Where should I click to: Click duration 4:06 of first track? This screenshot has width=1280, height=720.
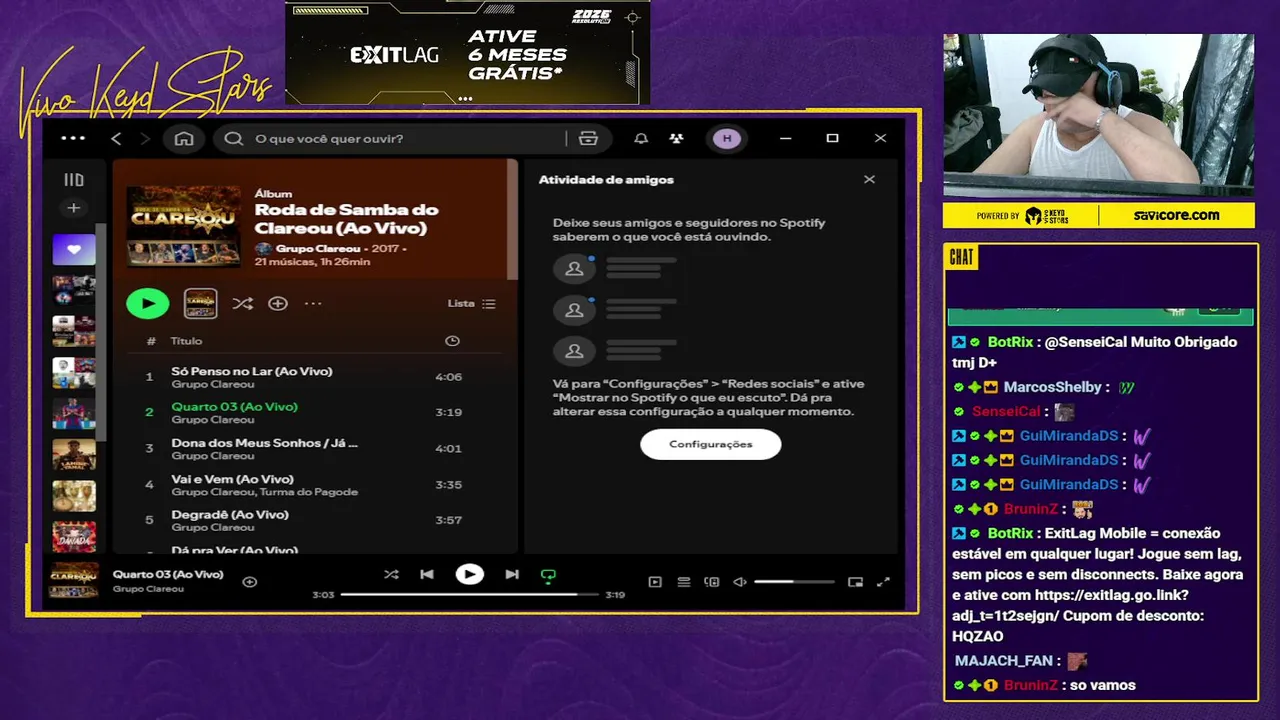448,377
